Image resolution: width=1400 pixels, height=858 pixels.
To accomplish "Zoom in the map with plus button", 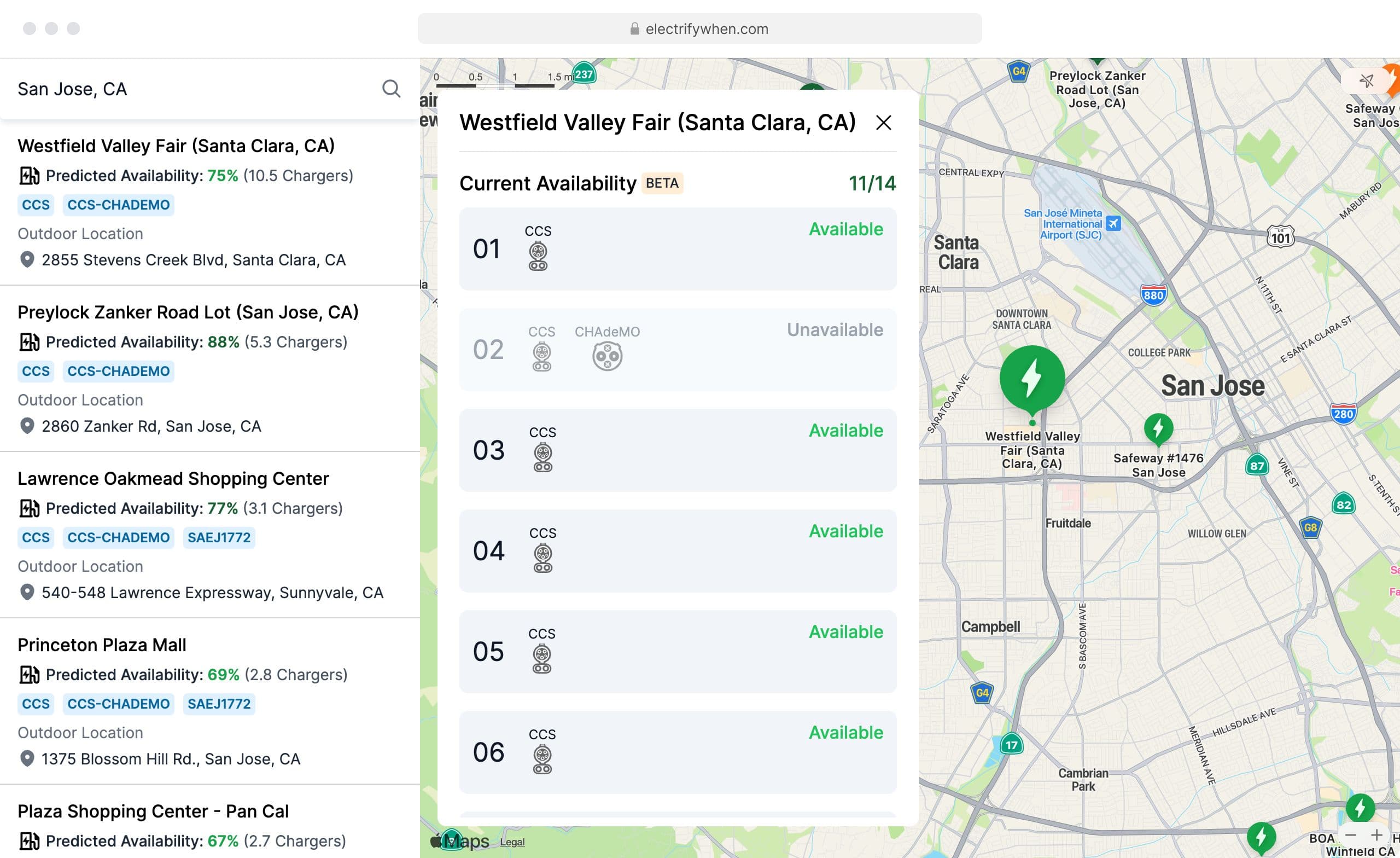I will tap(1376, 834).
